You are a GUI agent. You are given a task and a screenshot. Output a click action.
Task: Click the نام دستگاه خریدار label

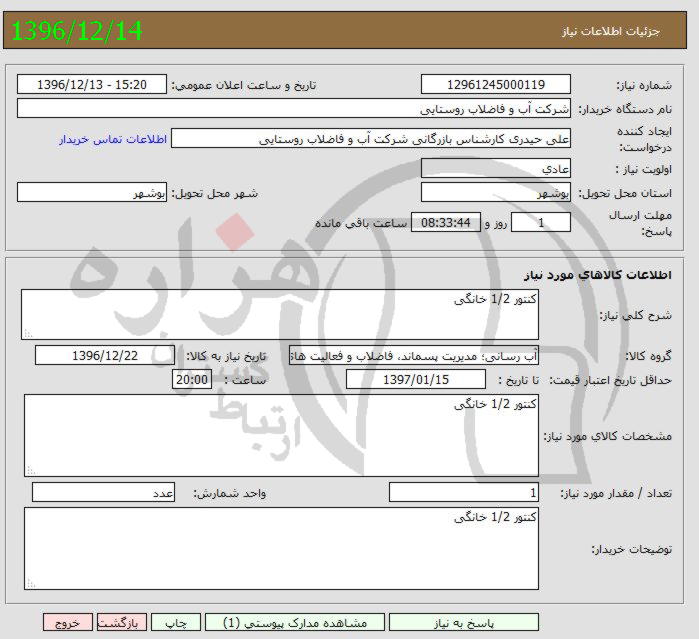[625, 109]
